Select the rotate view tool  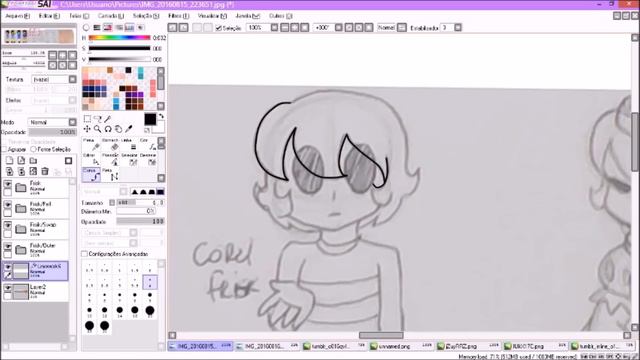108,129
